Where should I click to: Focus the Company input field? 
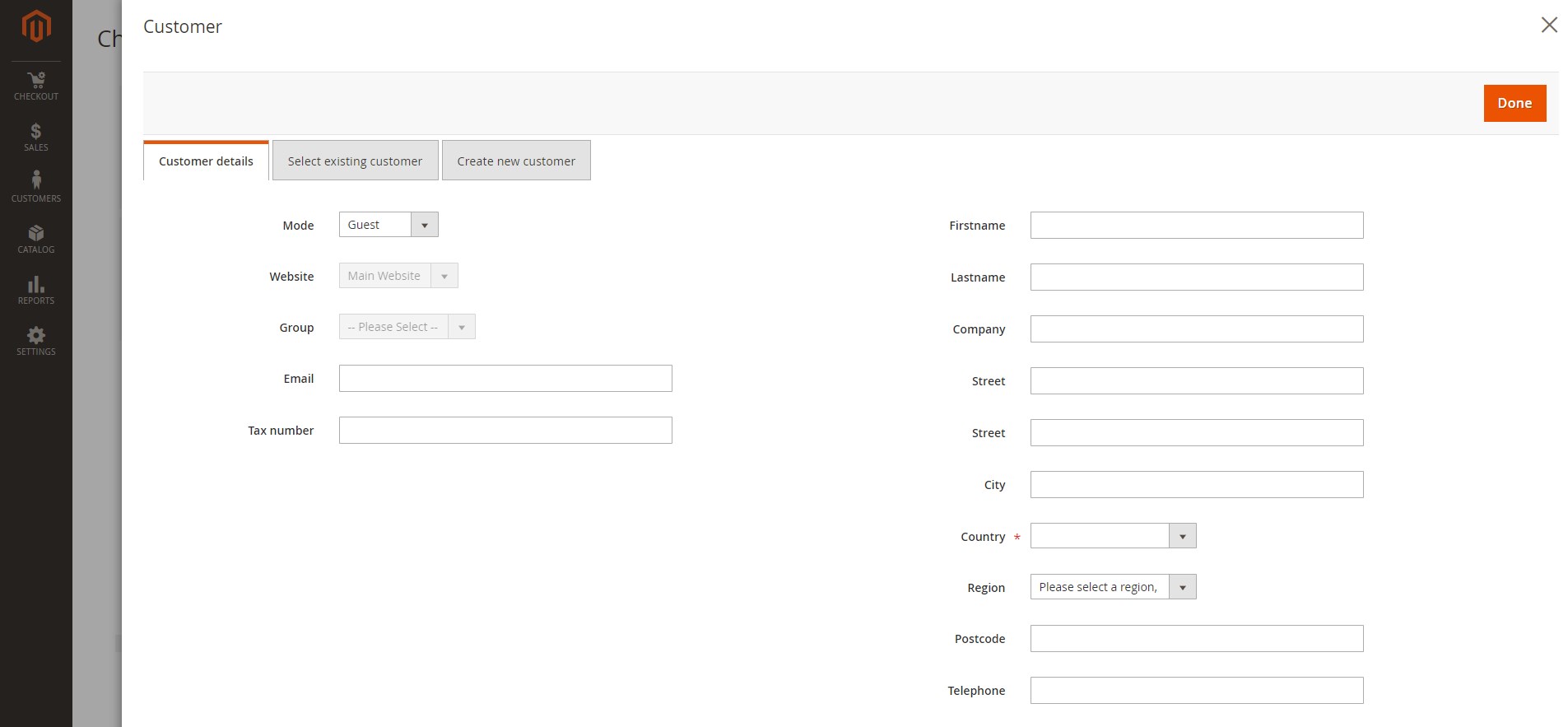[1197, 329]
